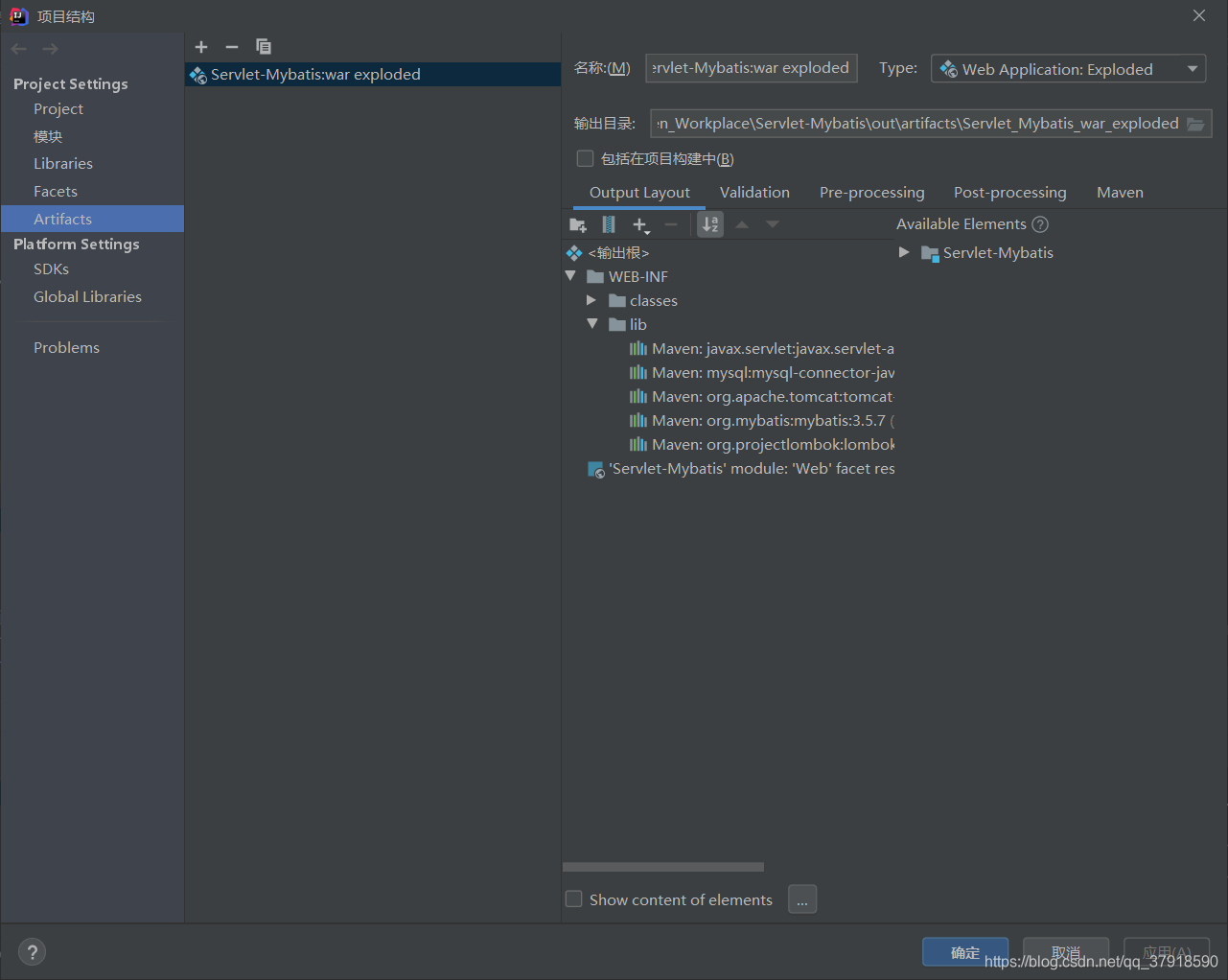This screenshot has width=1228, height=980.
Task: Click the browse folder icon in output directory
Action: coord(1195,124)
